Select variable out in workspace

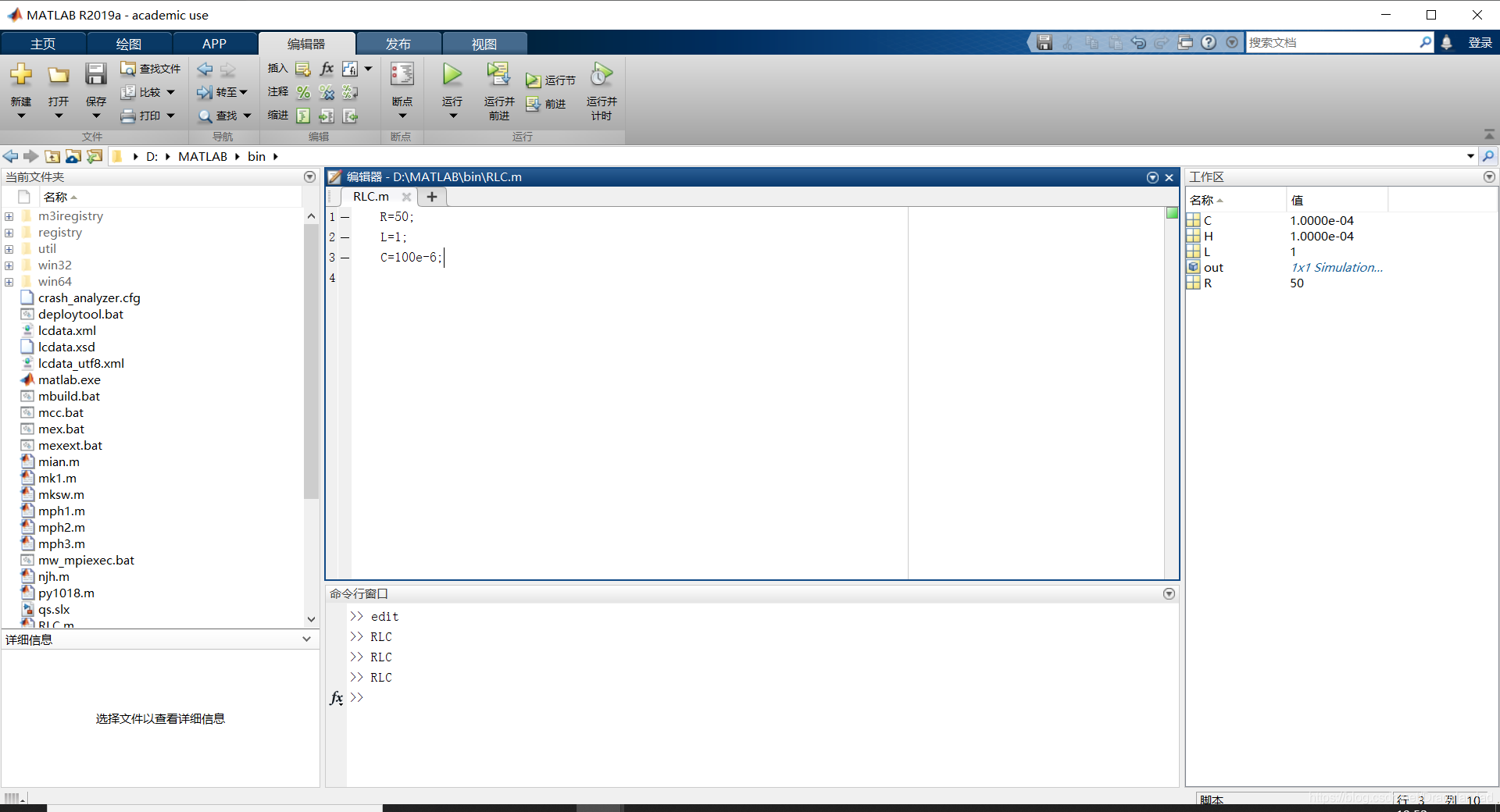pyautogui.click(x=1213, y=267)
